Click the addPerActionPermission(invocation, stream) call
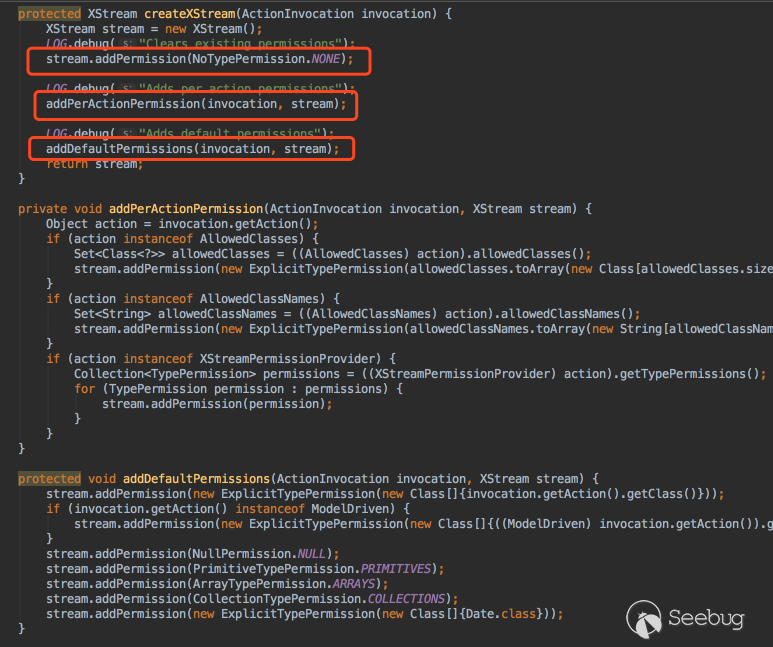 [196, 104]
